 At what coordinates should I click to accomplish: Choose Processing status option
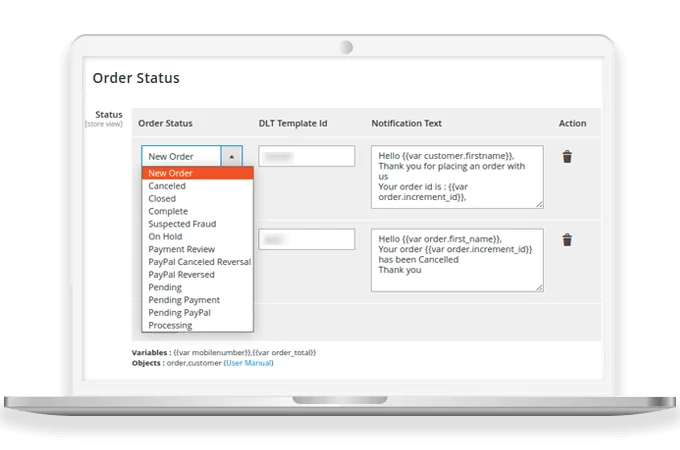pos(197,325)
